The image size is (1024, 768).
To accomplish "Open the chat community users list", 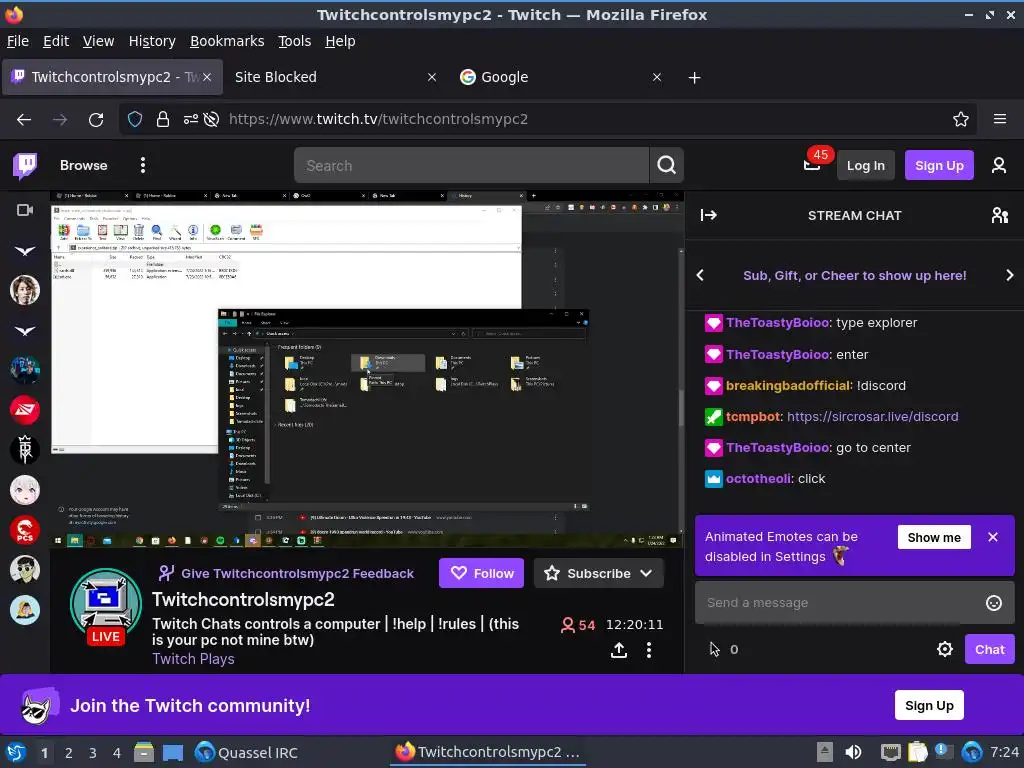I will pos(999,216).
